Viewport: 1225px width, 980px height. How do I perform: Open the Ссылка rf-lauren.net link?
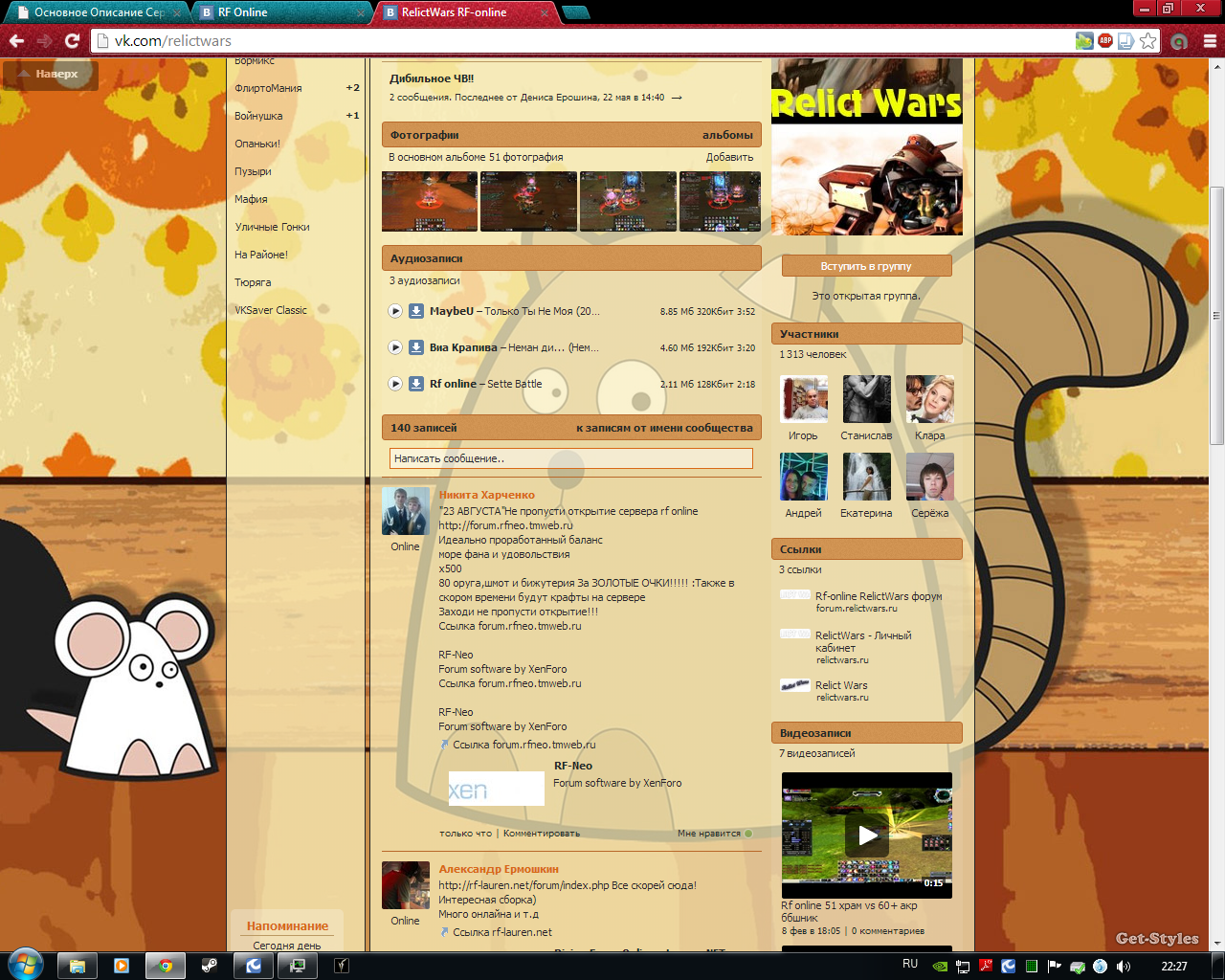click(x=501, y=932)
